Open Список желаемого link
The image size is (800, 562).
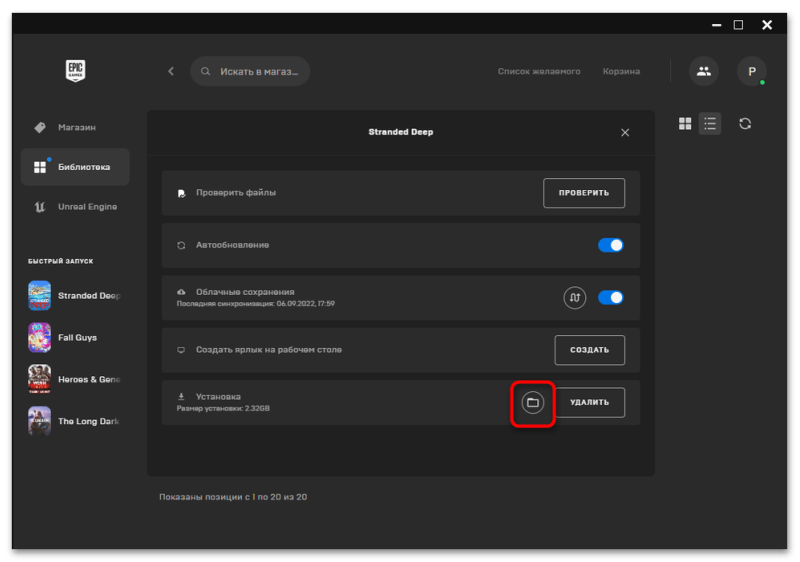point(539,71)
